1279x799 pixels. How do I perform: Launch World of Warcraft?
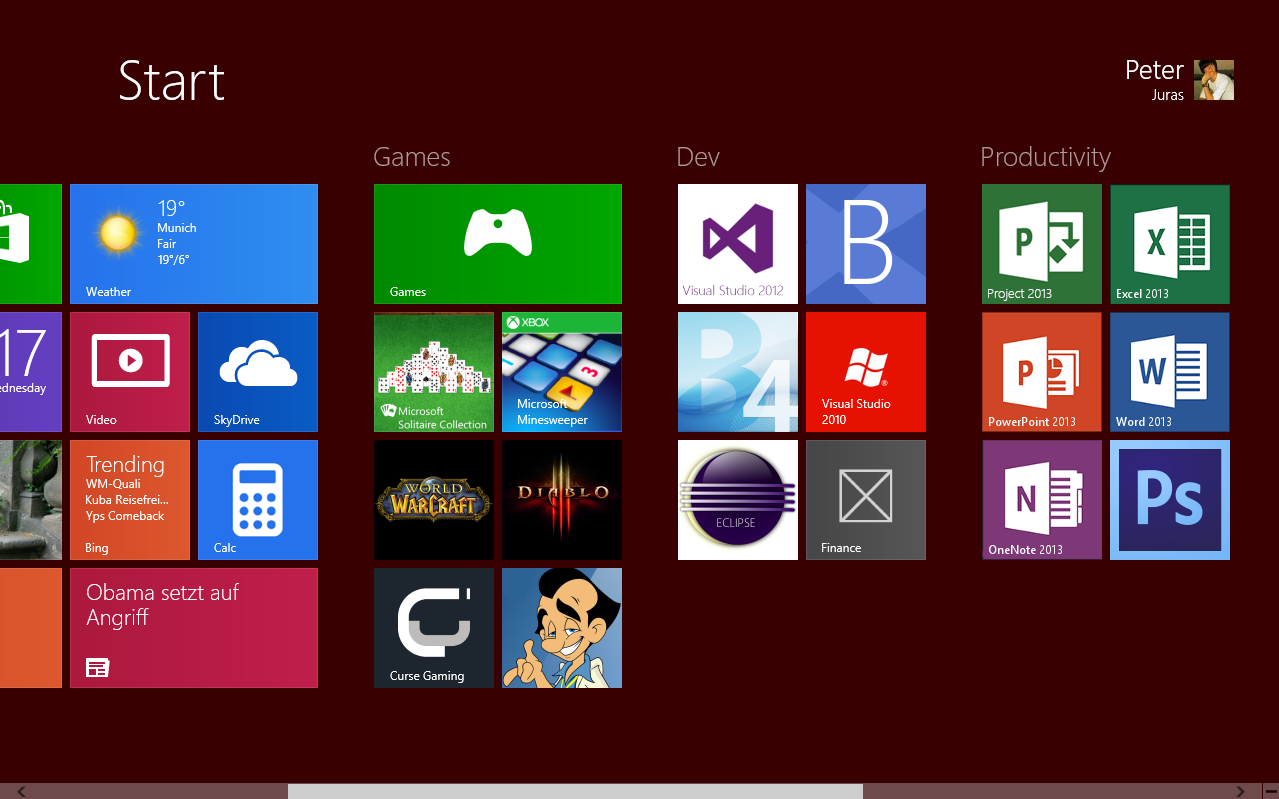[434, 500]
